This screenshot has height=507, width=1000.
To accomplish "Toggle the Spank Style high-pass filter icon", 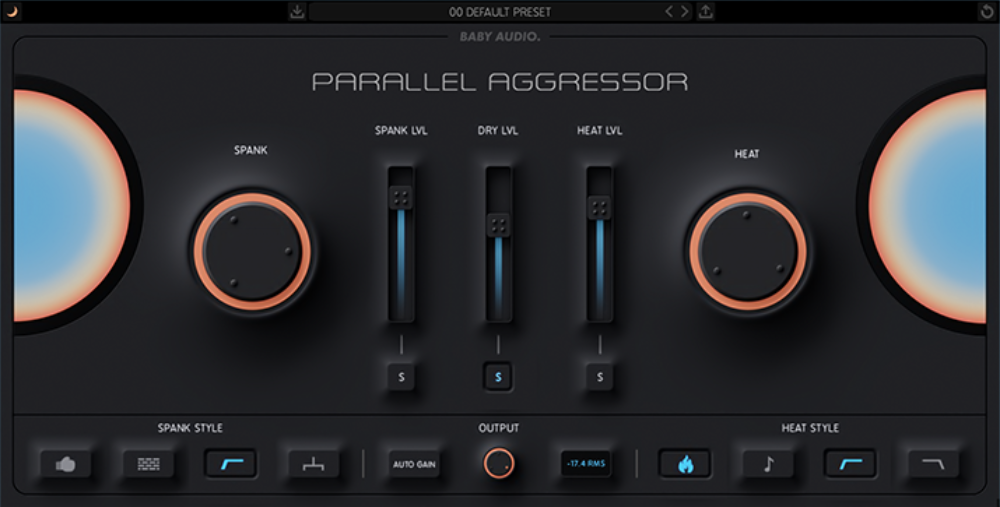I will (x=231, y=464).
